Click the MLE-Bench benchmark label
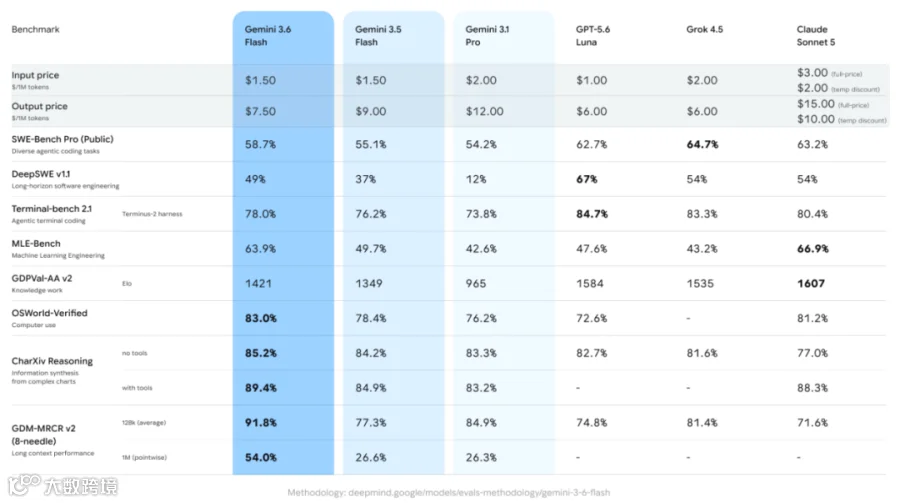This screenshot has height=503, width=900. pyautogui.click(x=36, y=243)
